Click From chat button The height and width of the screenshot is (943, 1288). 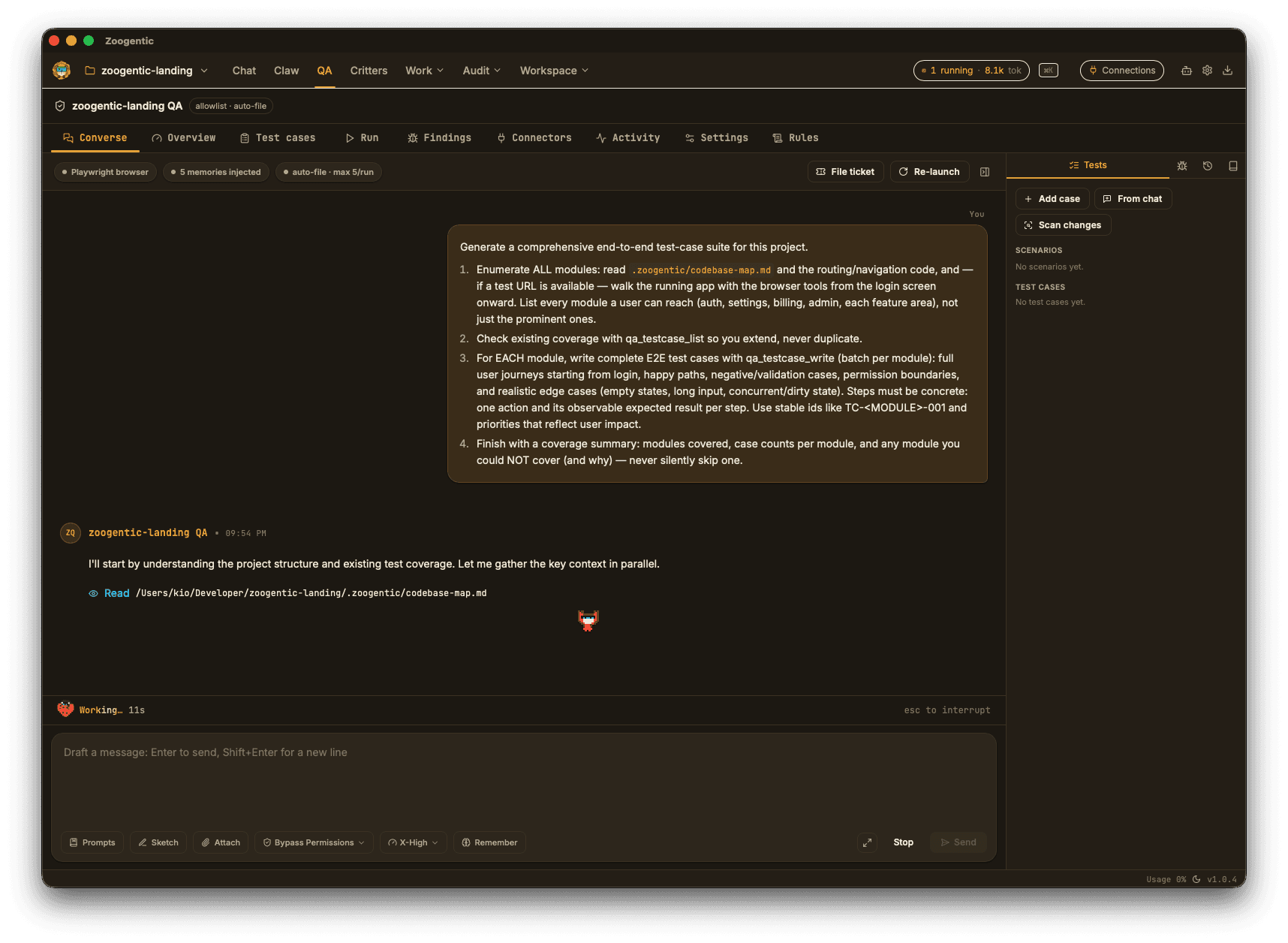(1133, 199)
